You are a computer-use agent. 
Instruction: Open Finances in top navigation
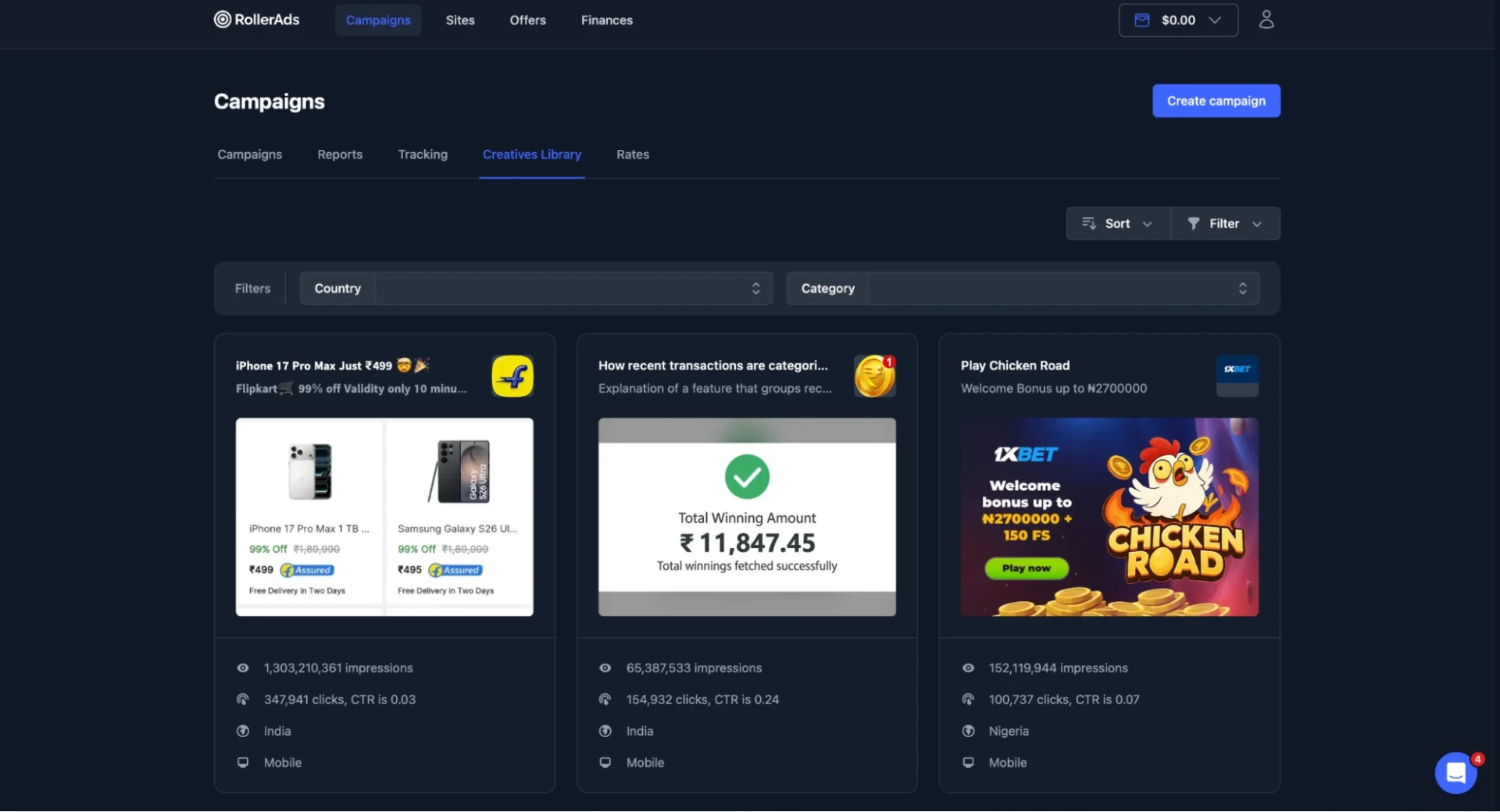tap(607, 20)
